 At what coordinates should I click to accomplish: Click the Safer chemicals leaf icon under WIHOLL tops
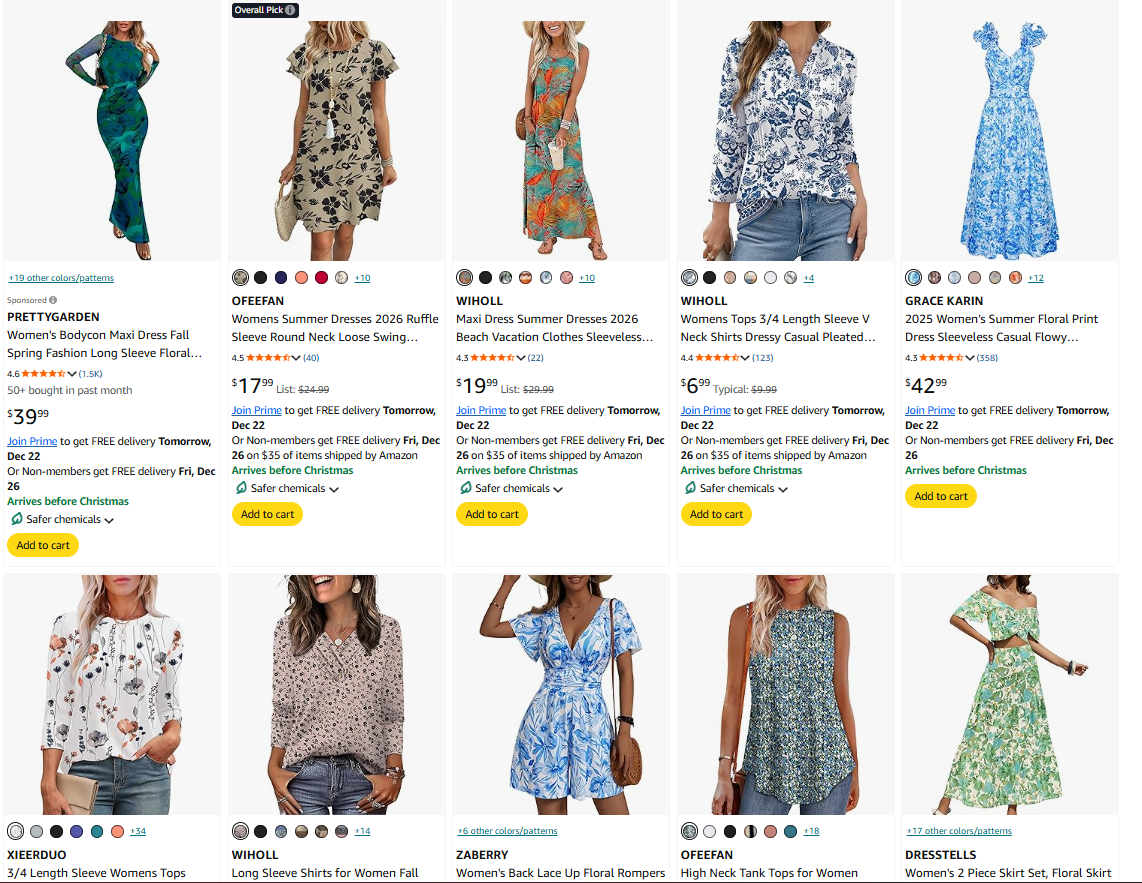click(688, 489)
